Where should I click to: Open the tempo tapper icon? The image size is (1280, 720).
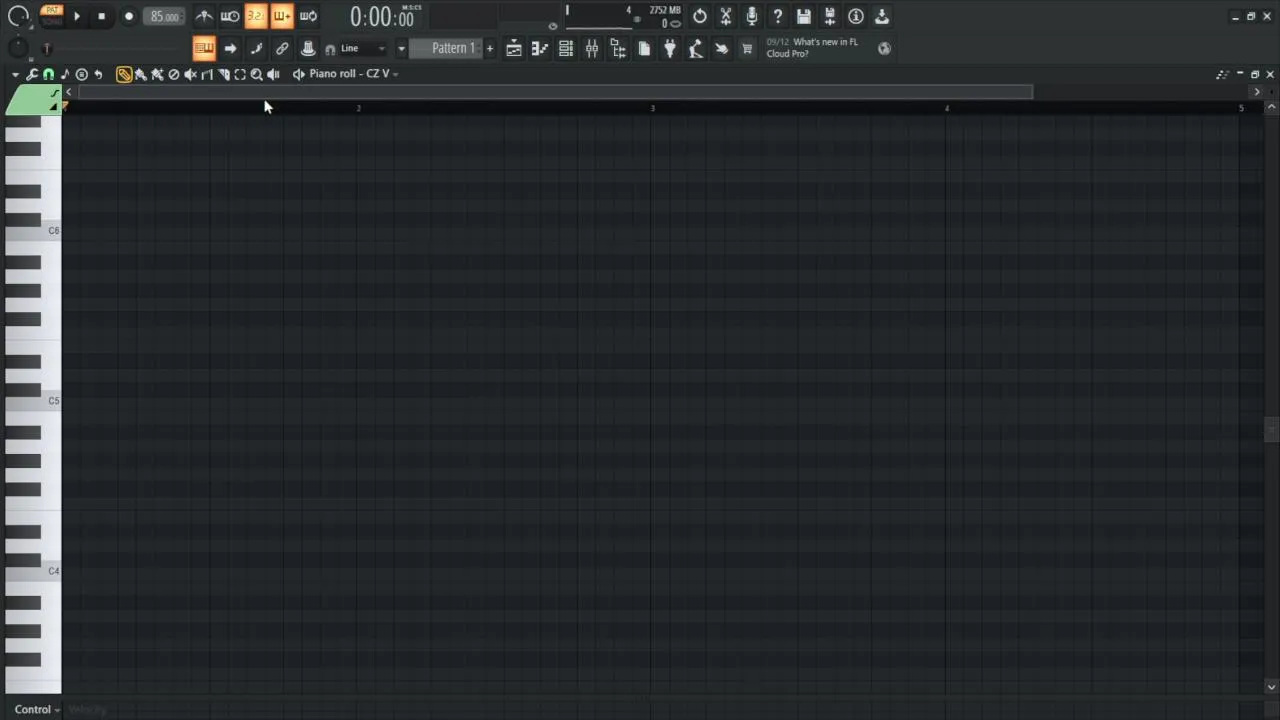click(x=696, y=48)
